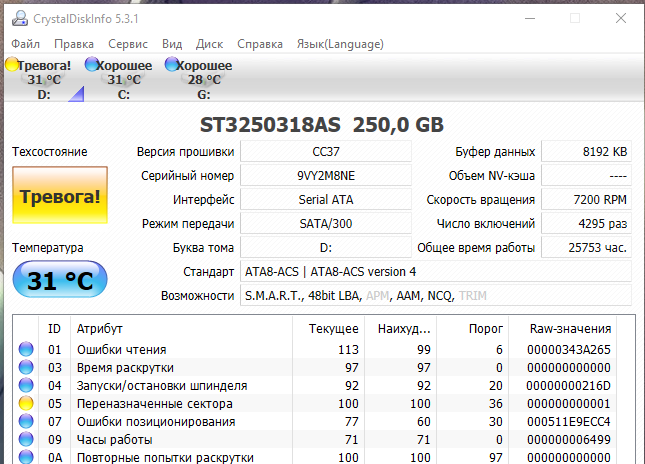645x464 pixels.
Task: Open the Диск menu
Action: (x=209, y=44)
